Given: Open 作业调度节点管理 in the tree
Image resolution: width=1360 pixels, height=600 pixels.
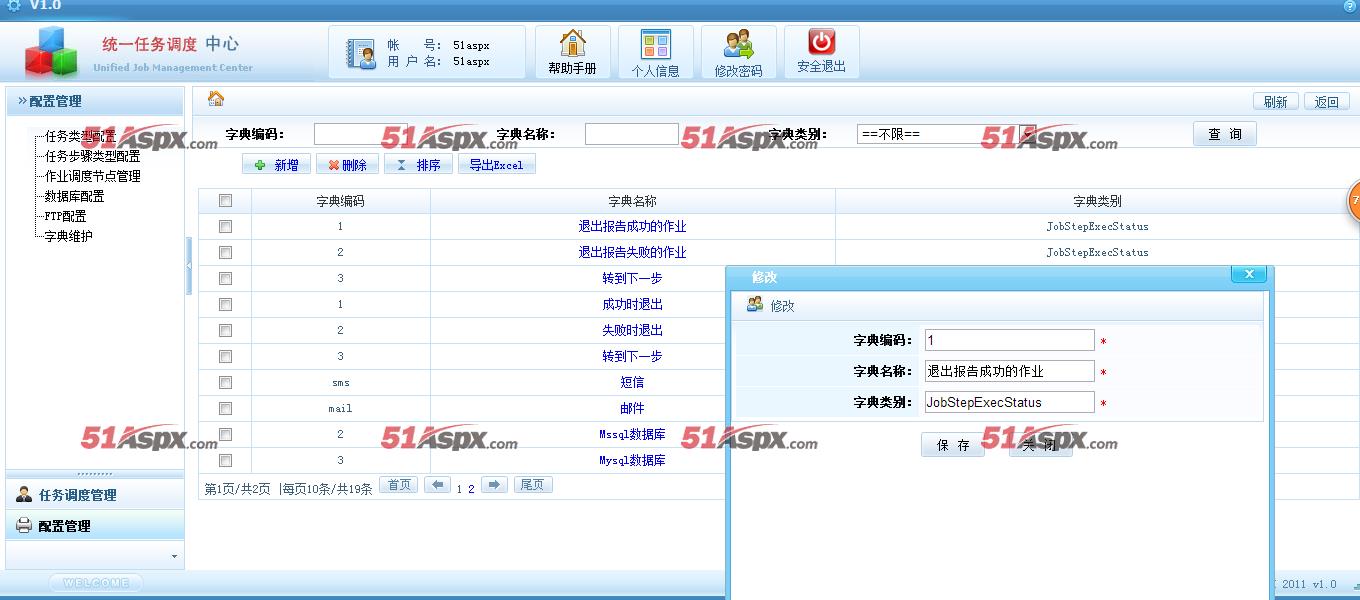Looking at the screenshot, I should [92, 176].
